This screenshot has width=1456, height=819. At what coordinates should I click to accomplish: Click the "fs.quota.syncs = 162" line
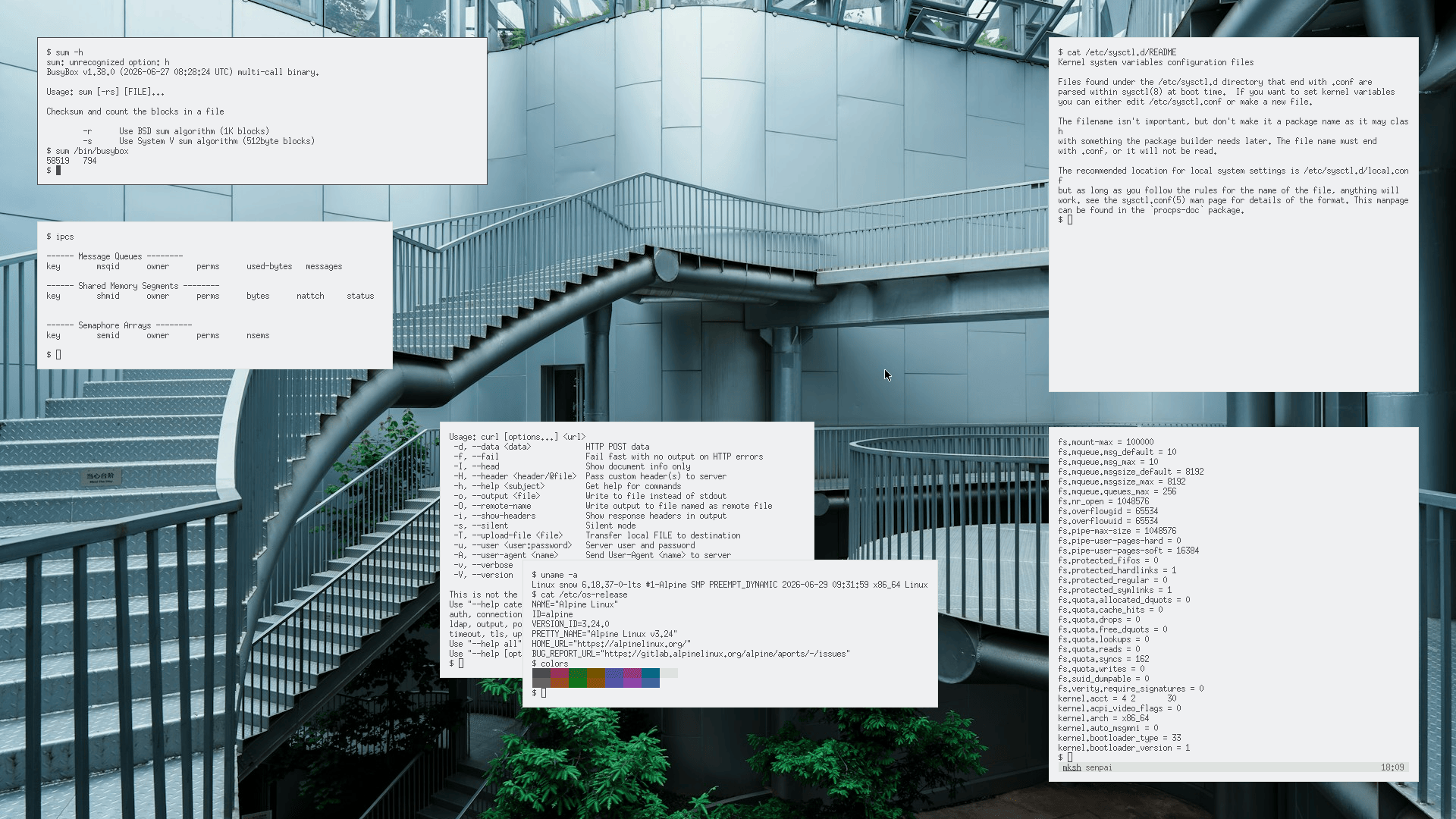coord(1103,659)
